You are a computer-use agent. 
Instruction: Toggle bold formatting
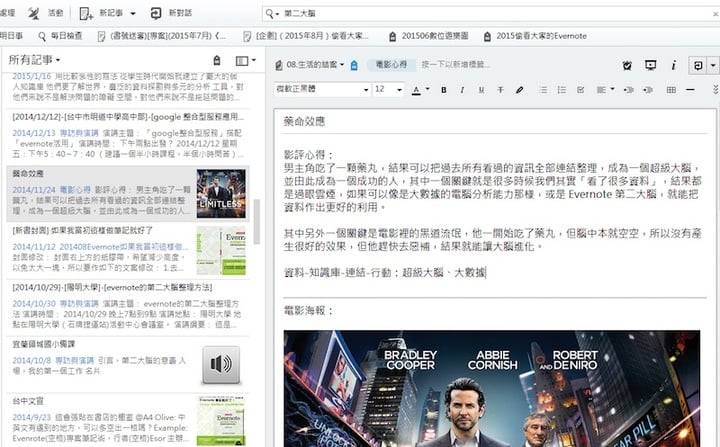[x=444, y=90]
